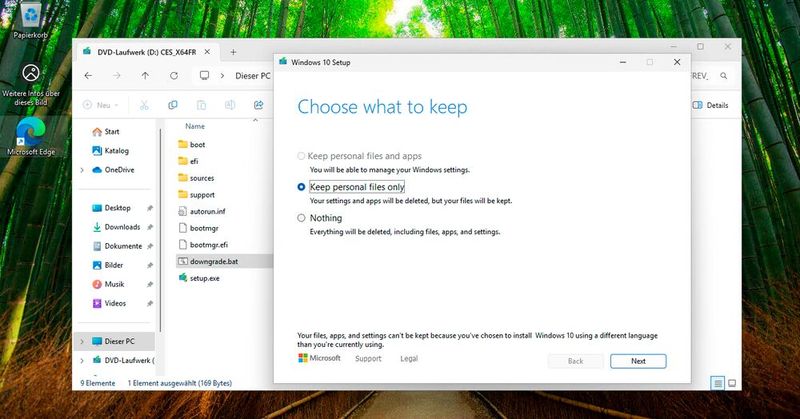This screenshot has width=800, height=419.
Task: Select the sources folder
Action: pyautogui.click(x=196, y=178)
